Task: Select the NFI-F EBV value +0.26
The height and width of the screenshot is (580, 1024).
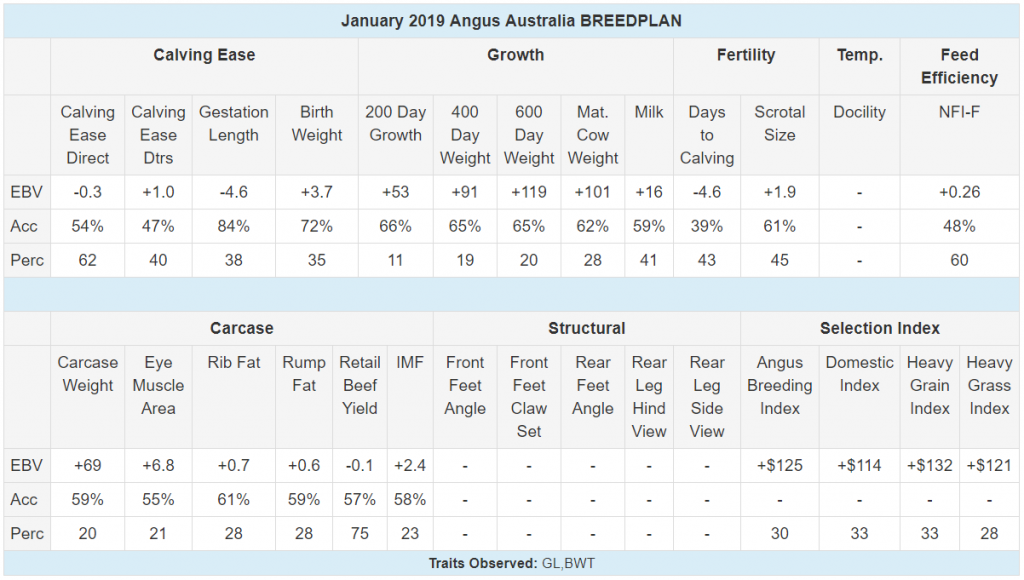Action: [959, 192]
